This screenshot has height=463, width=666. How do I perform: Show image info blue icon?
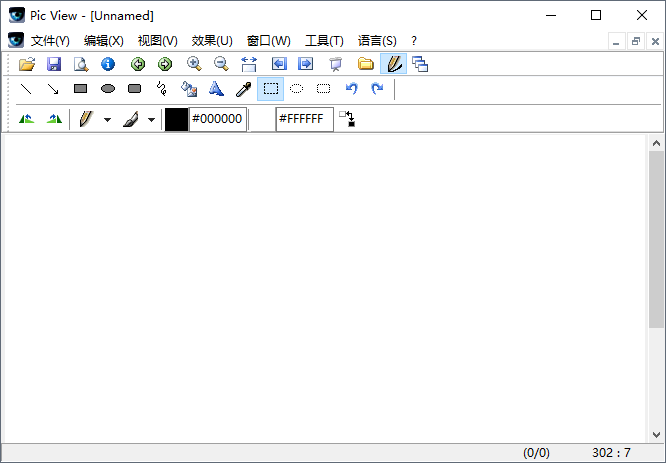click(108, 64)
